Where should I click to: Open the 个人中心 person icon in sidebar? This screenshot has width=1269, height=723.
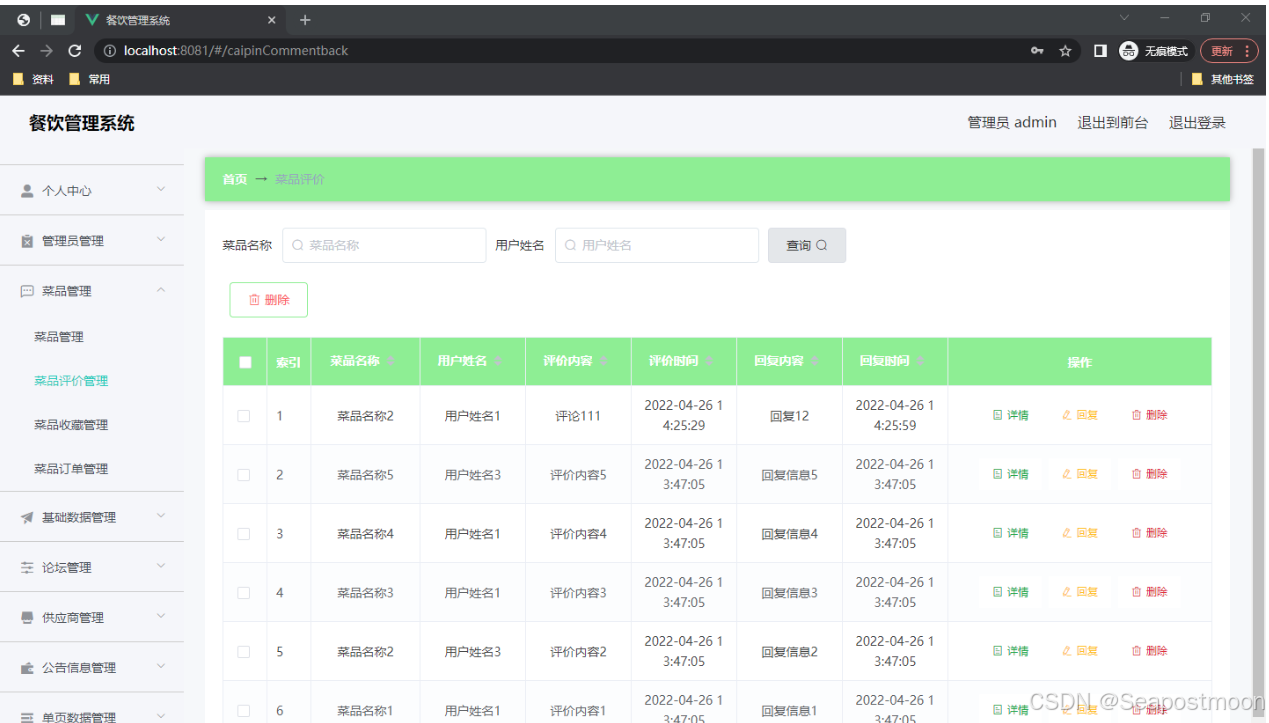tap(26, 190)
